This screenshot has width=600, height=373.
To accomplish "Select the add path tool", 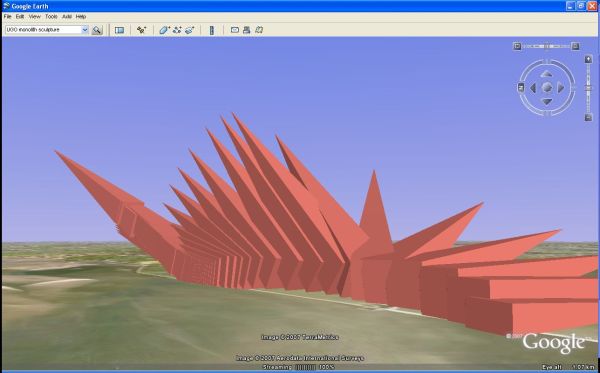I will [177, 30].
